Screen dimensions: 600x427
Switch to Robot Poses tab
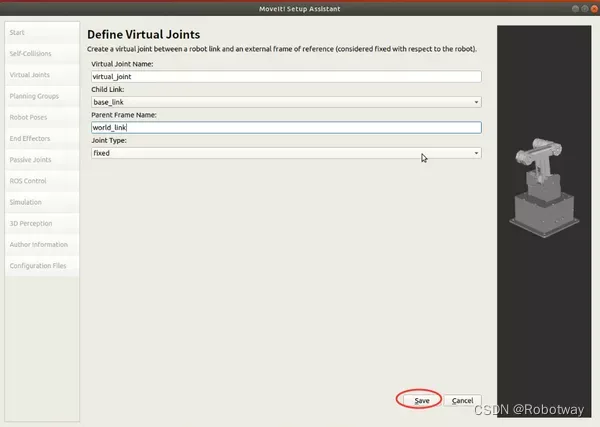pyautogui.click(x=42, y=117)
